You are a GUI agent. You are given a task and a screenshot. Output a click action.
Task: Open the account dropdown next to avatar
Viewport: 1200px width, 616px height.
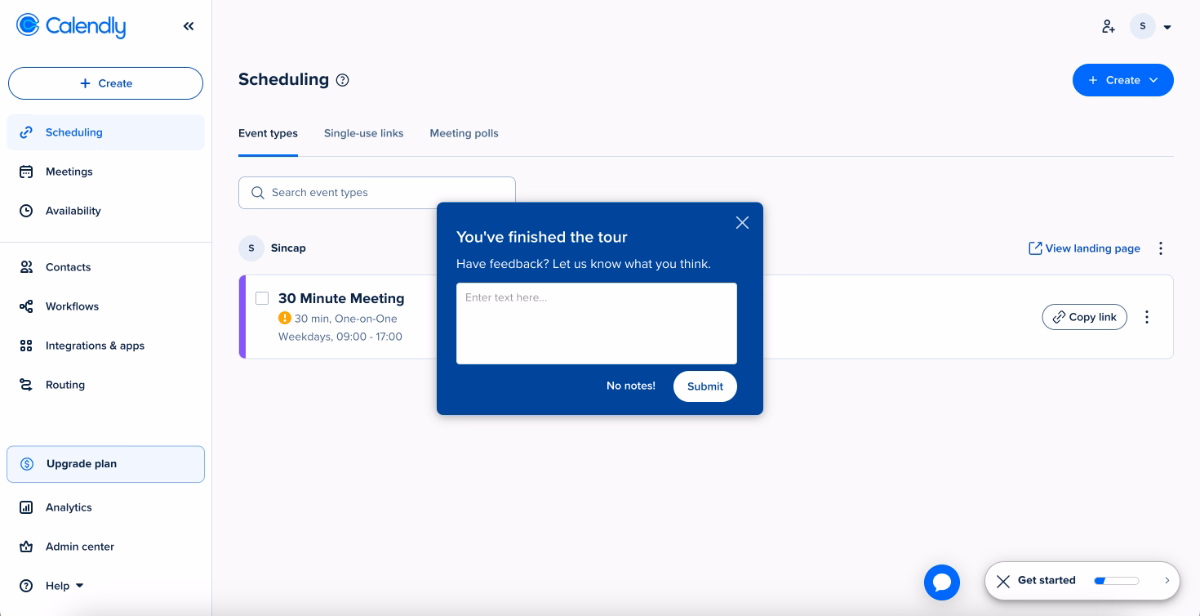click(x=1166, y=26)
